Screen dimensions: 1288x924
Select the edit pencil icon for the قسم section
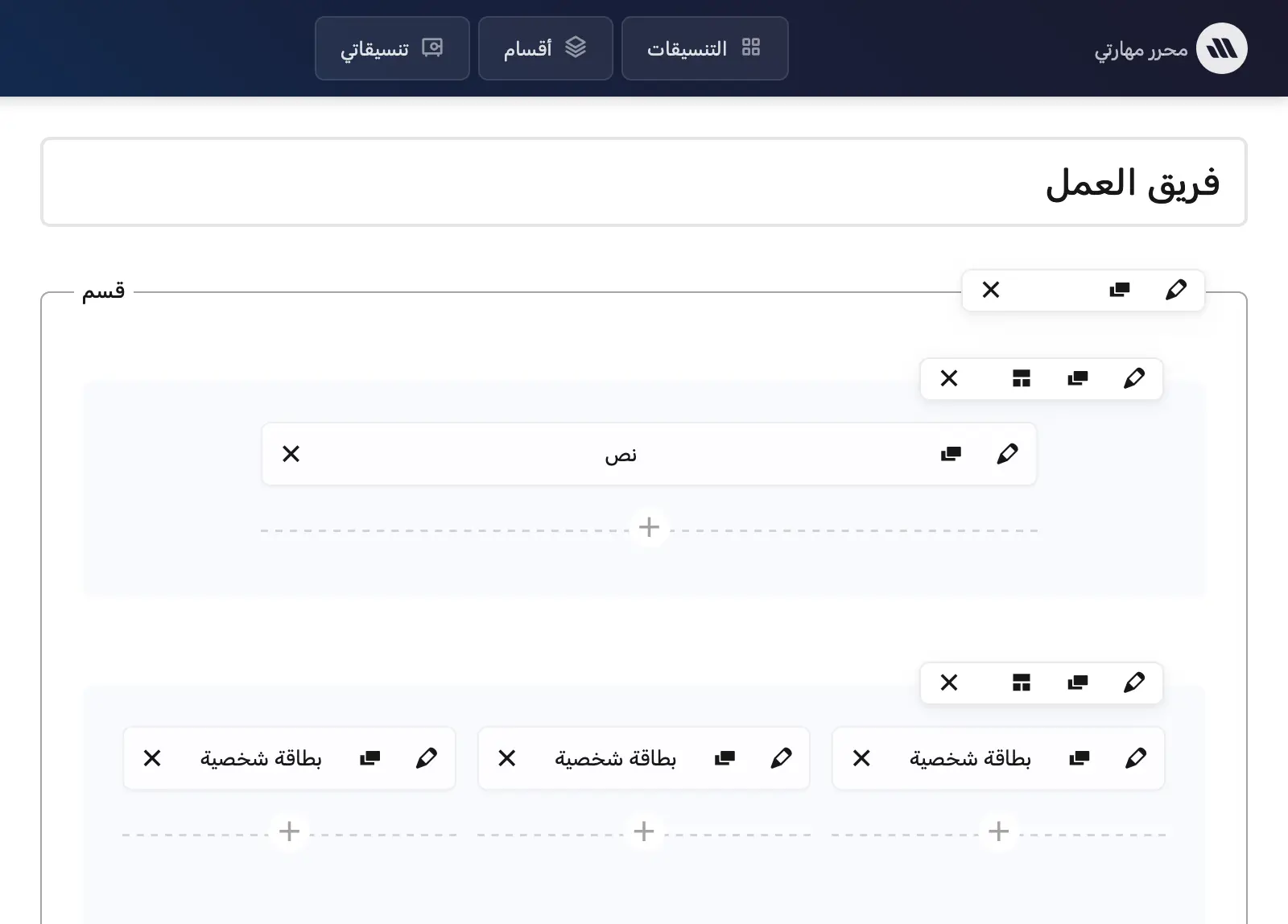pos(1176,290)
